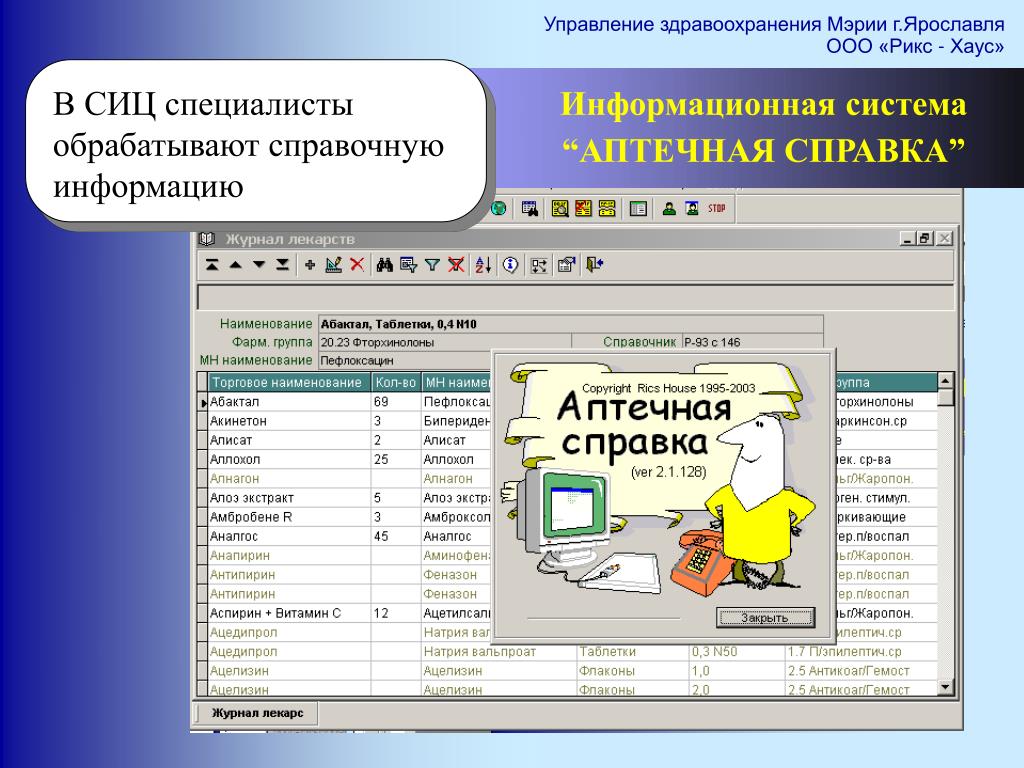Click the green user icon
The width and height of the screenshot is (1024, 768).
(x=669, y=209)
